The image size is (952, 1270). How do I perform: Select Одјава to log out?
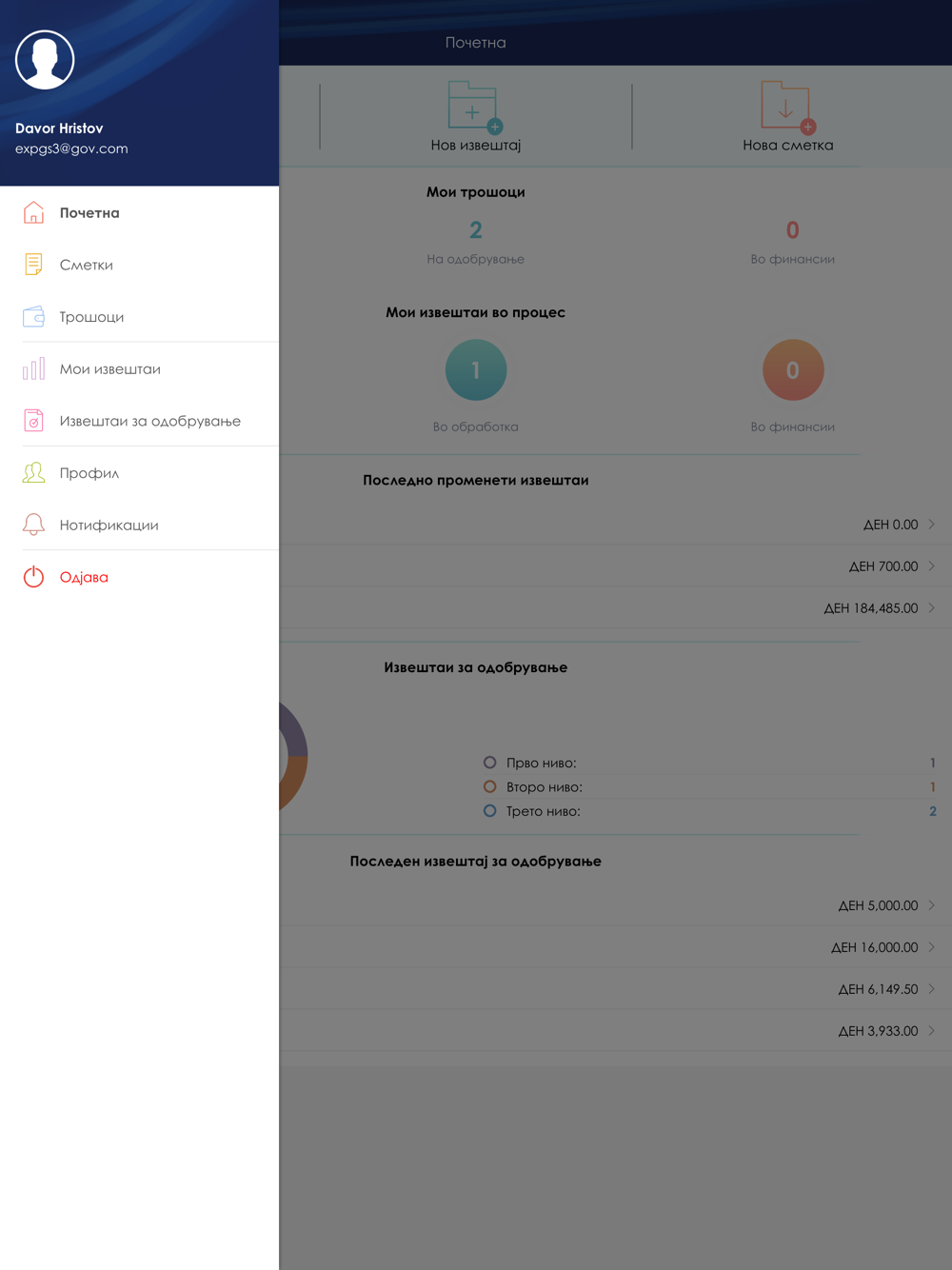click(x=139, y=577)
